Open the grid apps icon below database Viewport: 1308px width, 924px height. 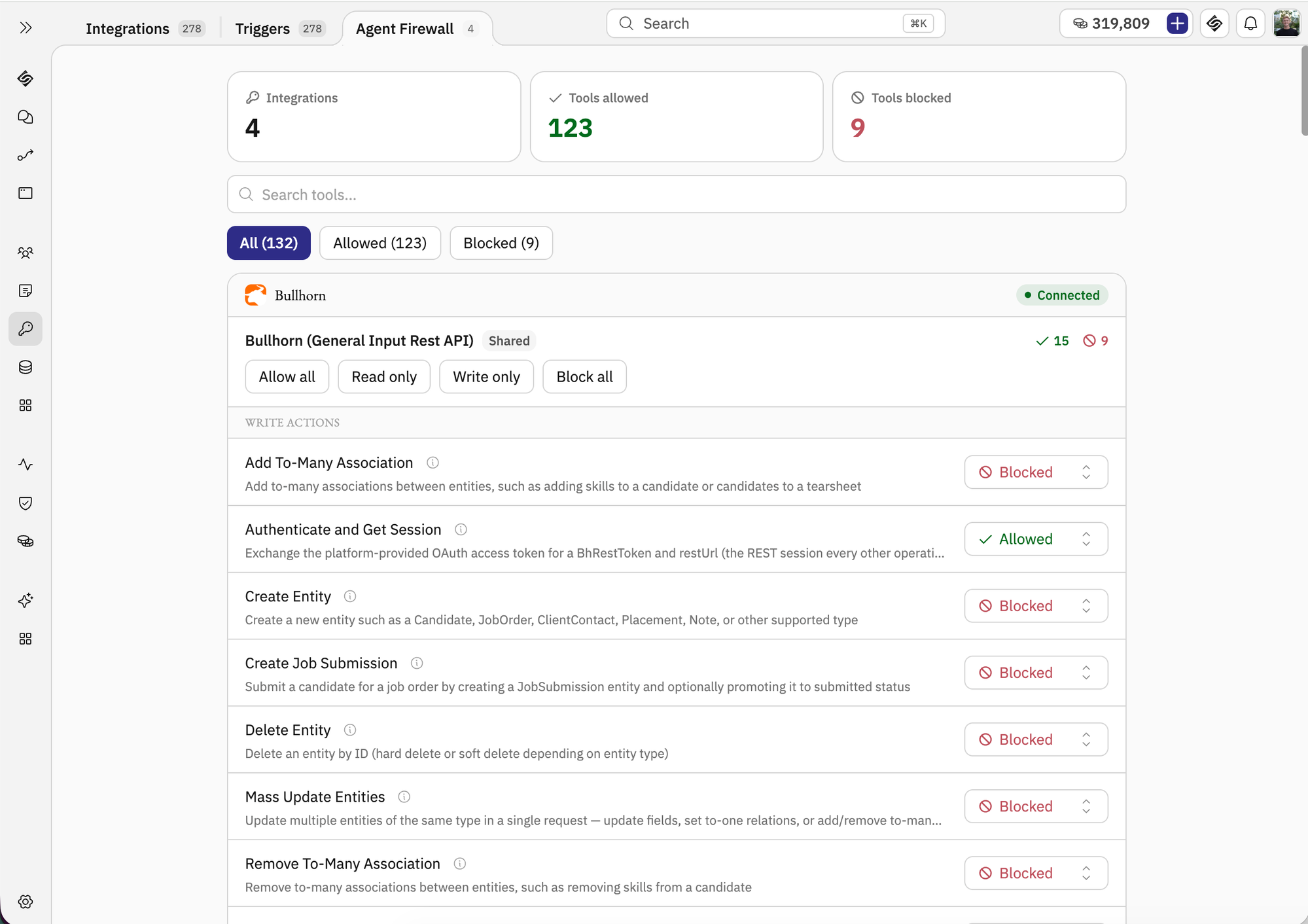[26, 405]
